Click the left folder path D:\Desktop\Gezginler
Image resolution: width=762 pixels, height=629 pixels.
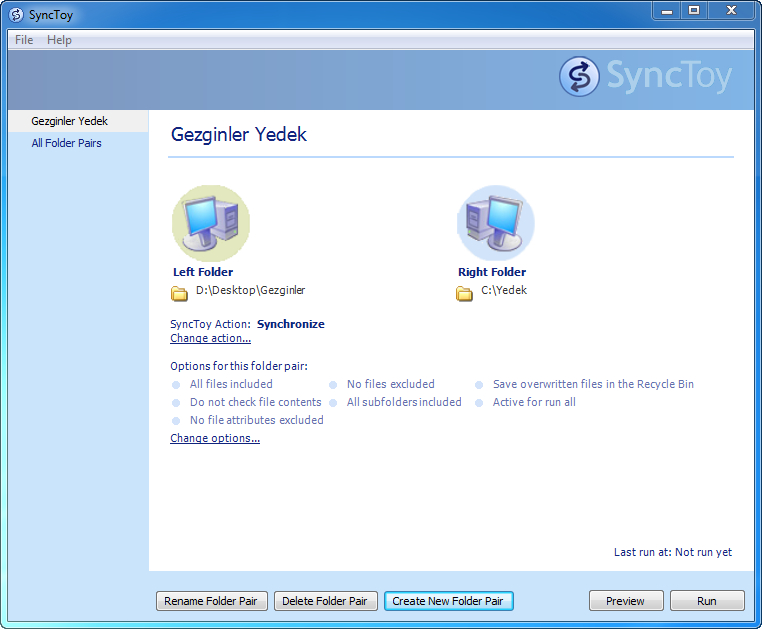[250, 291]
